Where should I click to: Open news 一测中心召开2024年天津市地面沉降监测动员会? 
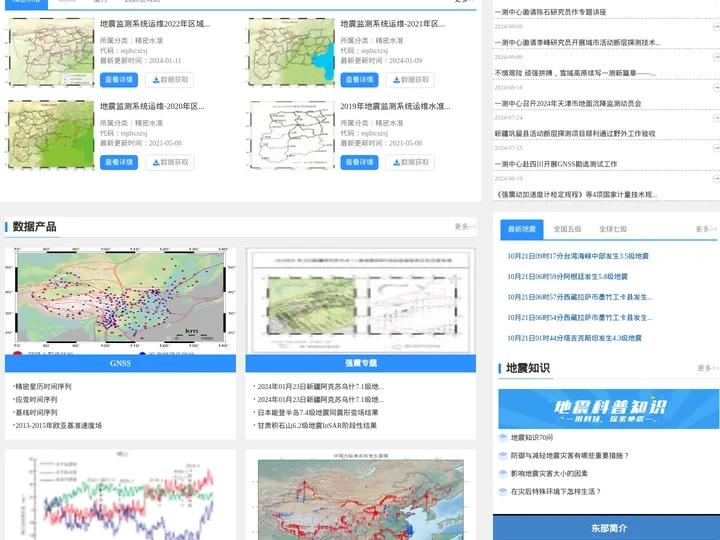(568, 103)
